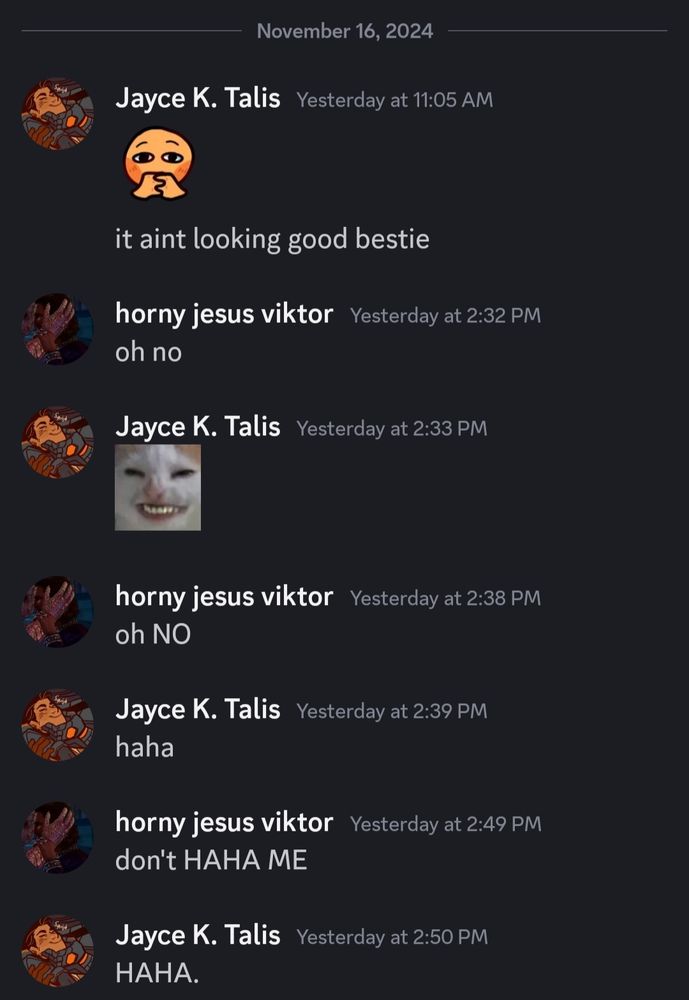
Task: Click the 'Yesterday at 2:49 PM' timestamp
Action: tap(445, 823)
